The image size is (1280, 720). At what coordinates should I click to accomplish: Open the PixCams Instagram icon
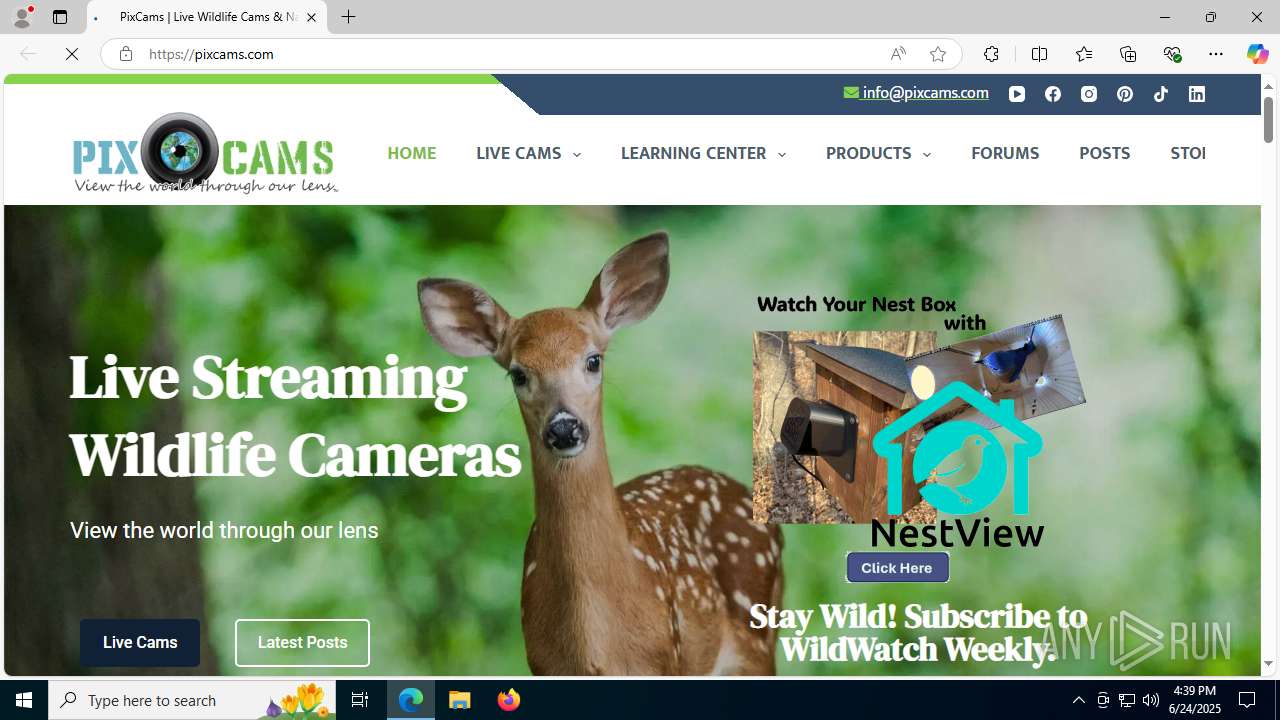pyautogui.click(x=1089, y=94)
